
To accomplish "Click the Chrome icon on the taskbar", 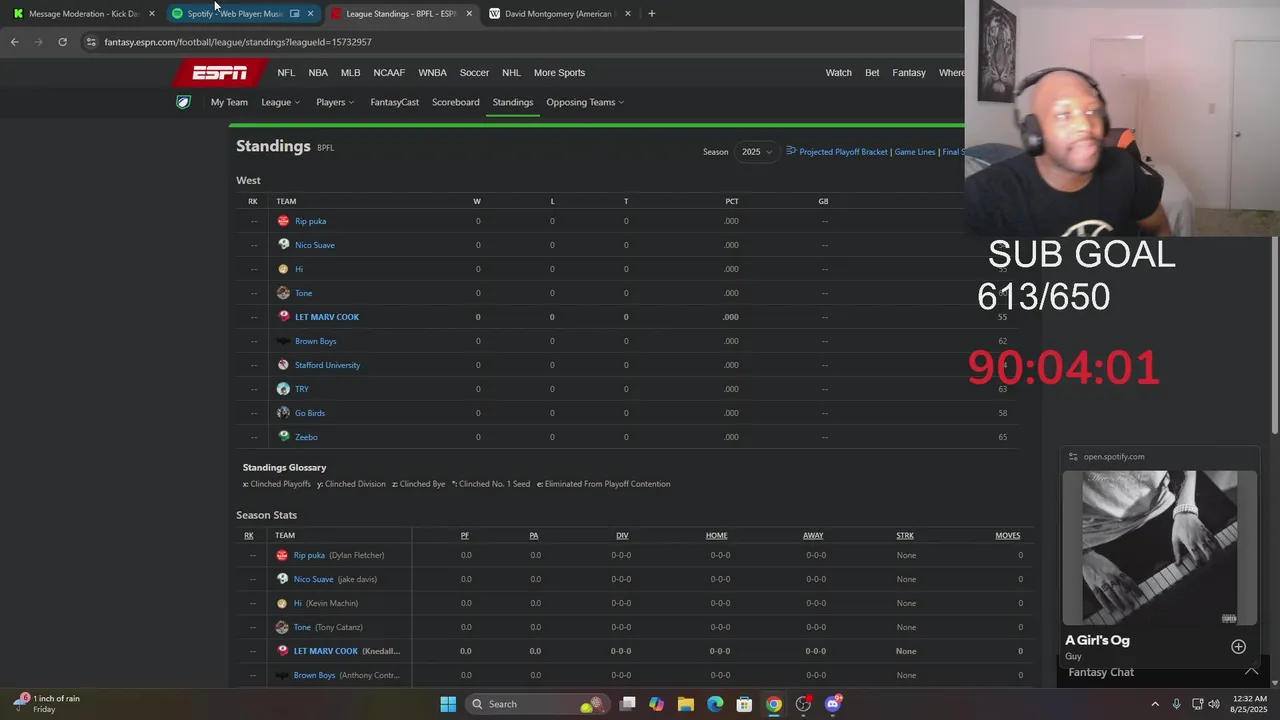I will 774,704.
